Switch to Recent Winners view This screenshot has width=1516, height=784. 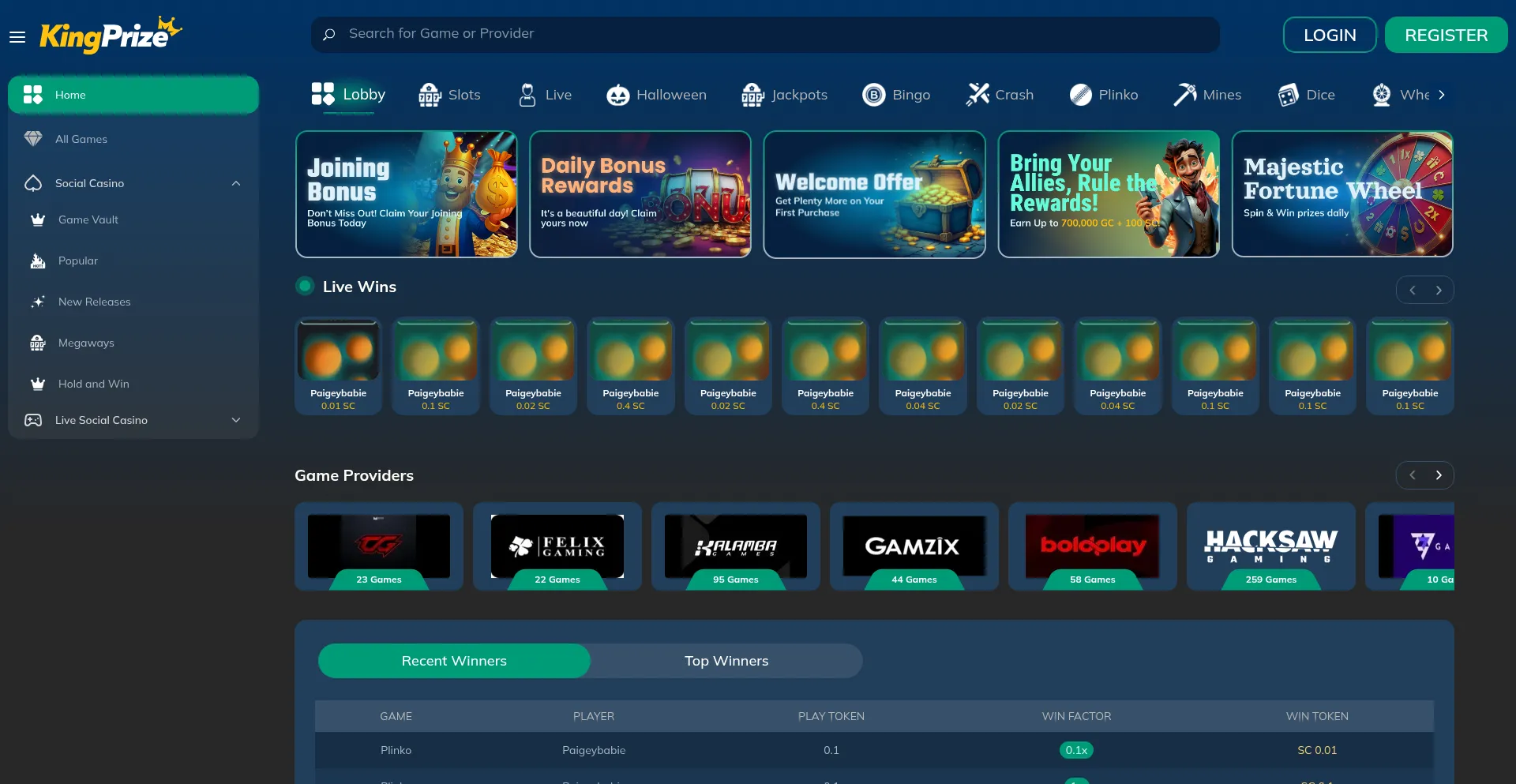(454, 661)
